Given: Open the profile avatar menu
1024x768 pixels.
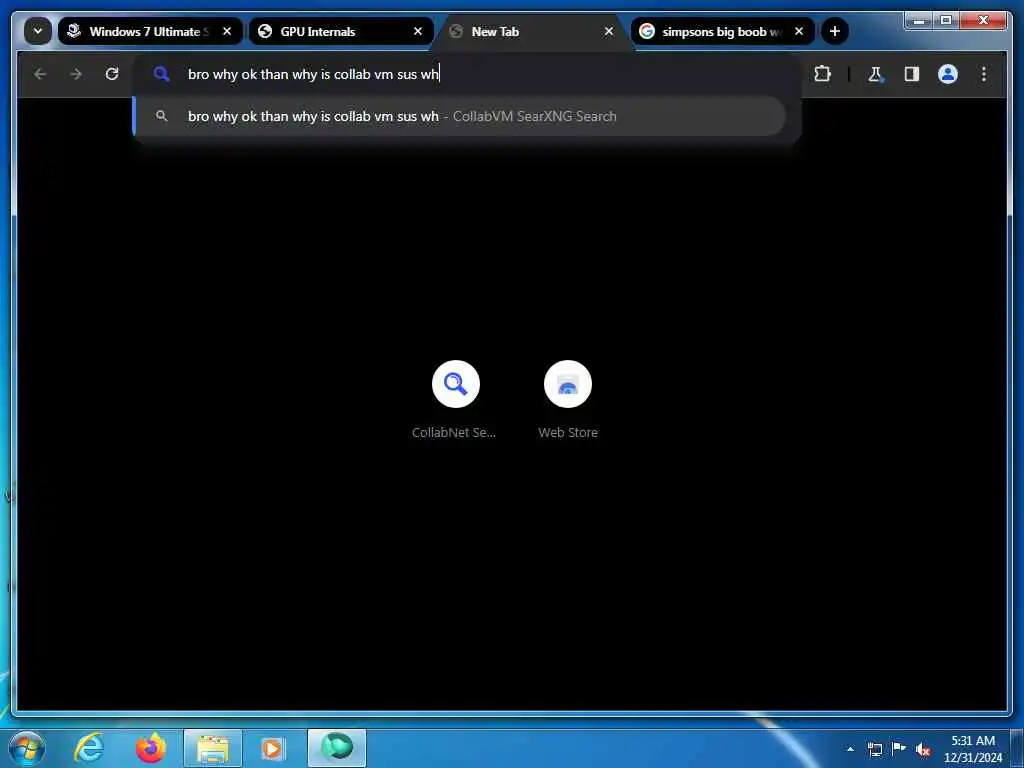Looking at the screenshot, I should pyautogui.click(x=948, y=74).
